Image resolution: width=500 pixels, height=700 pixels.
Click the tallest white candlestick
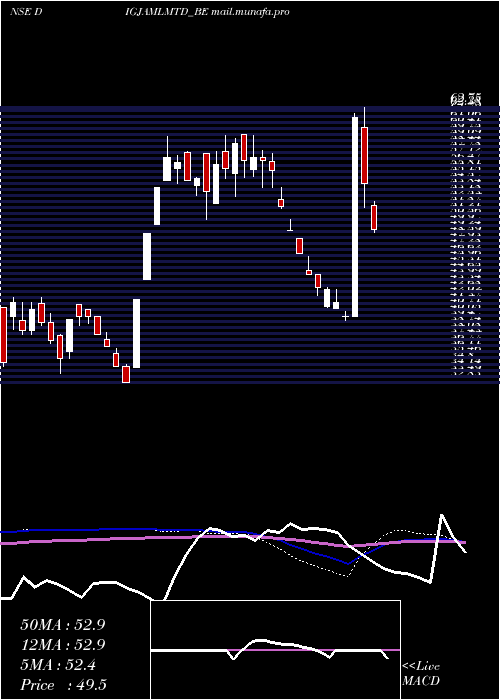click(x=355, y=217)
